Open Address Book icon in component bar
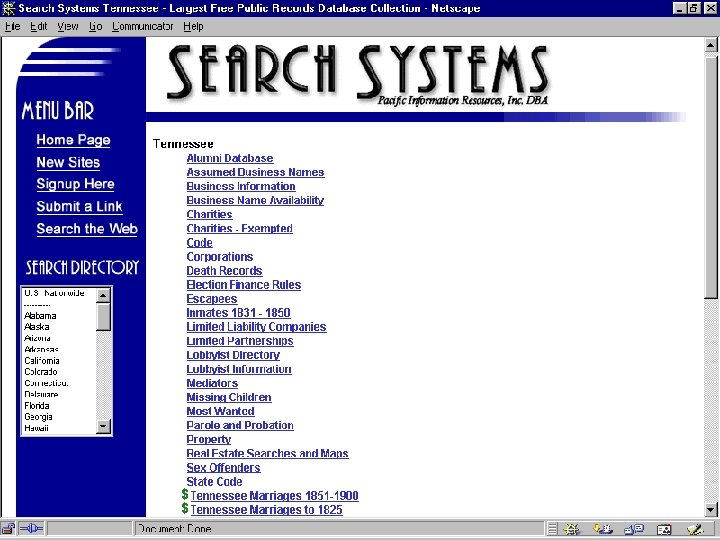720x540 pixels. 664,529
